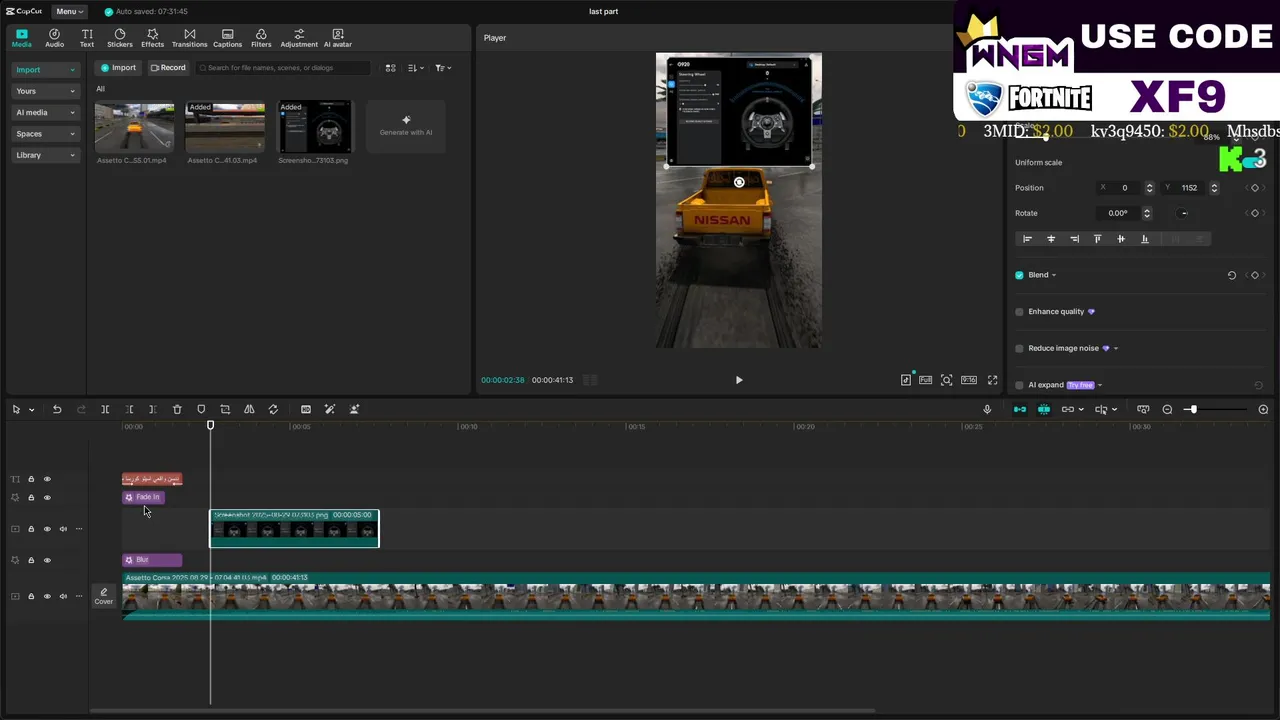The height and width of the screenshot is (720, 1280).
Task: Expand the AI media section
Action: click(x=45, y=112)
